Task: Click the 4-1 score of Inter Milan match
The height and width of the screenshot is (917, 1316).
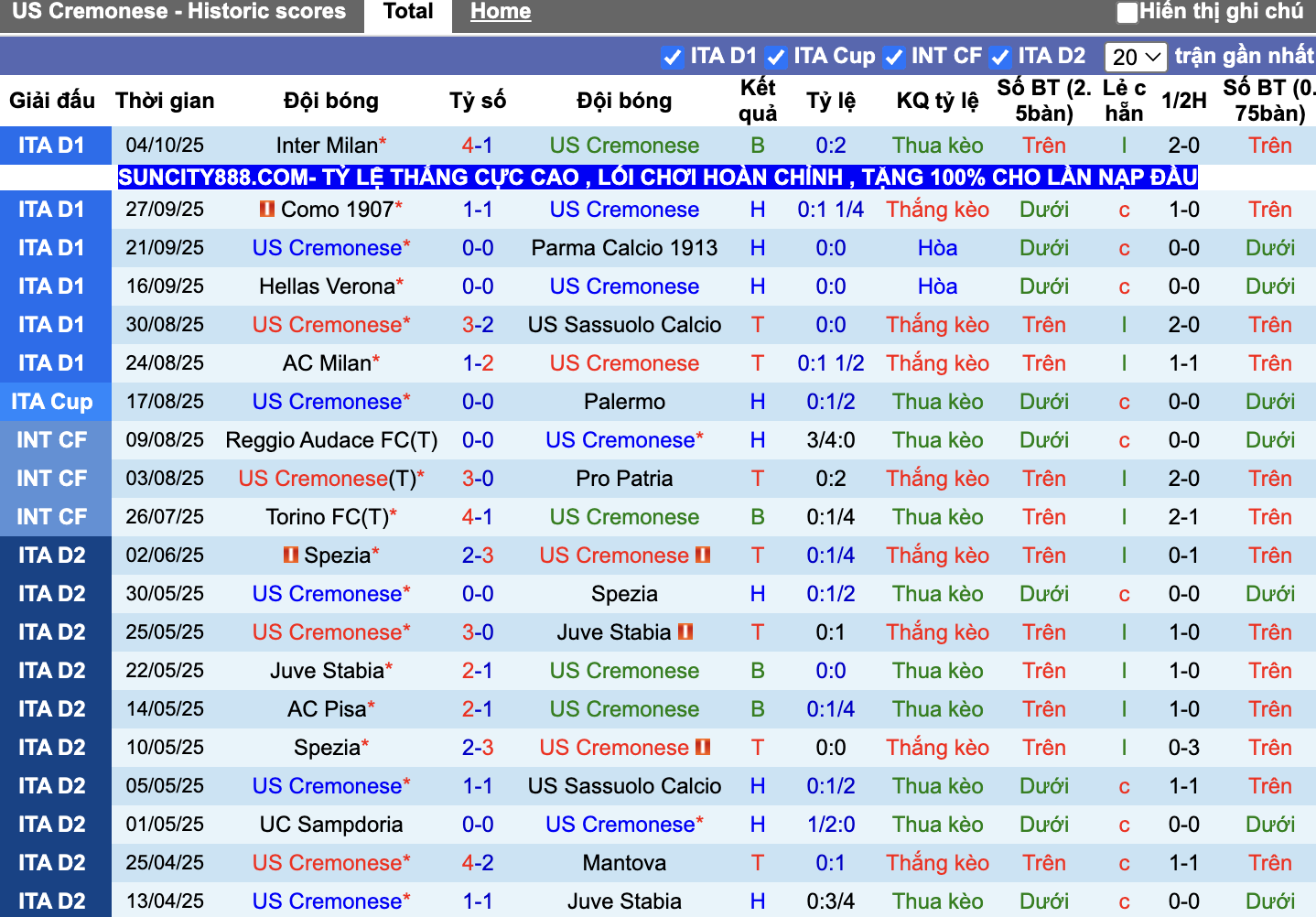Action: point(478,146)
